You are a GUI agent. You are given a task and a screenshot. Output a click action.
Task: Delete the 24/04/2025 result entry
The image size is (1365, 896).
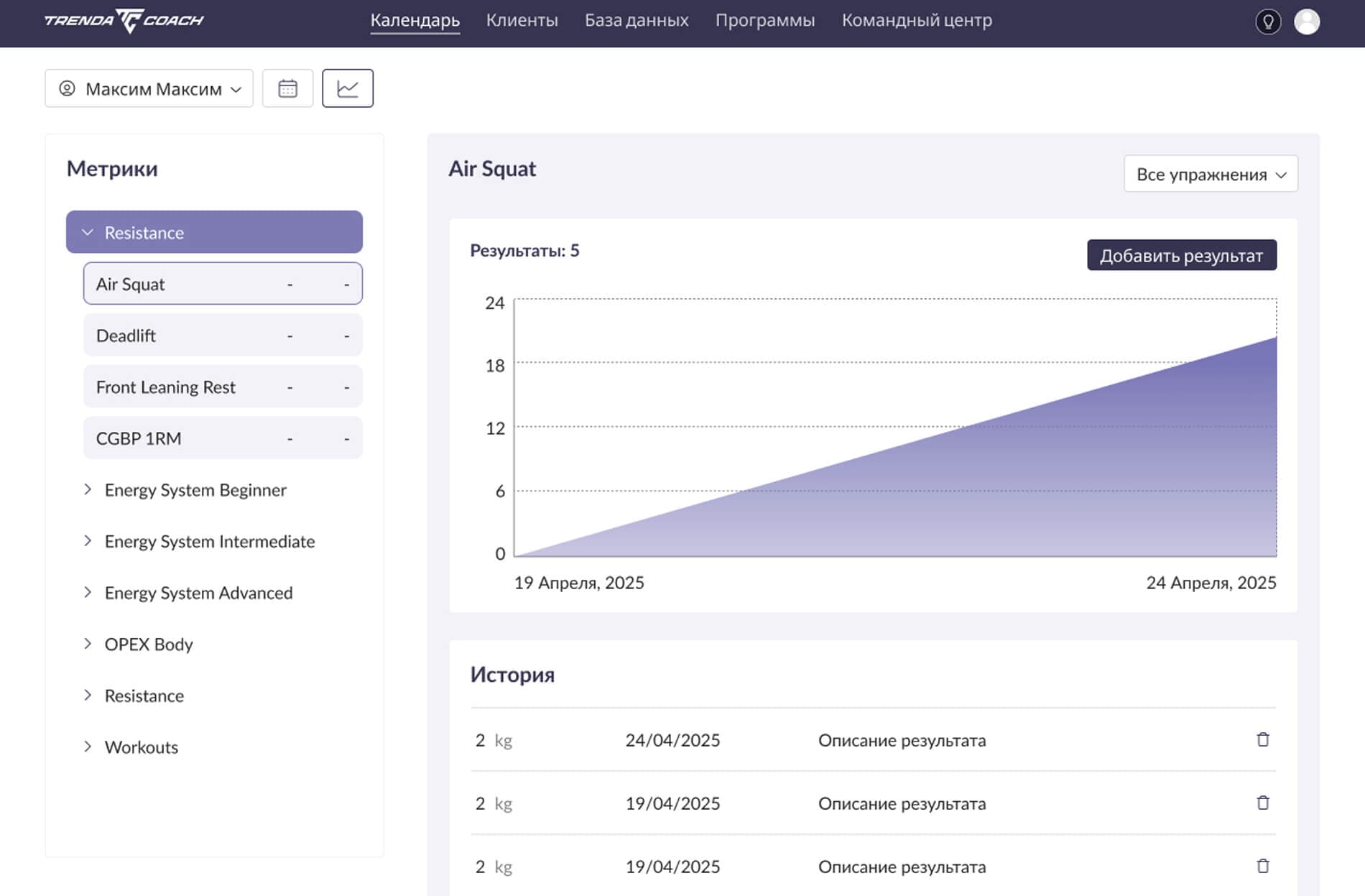(x=1262, y=739)
